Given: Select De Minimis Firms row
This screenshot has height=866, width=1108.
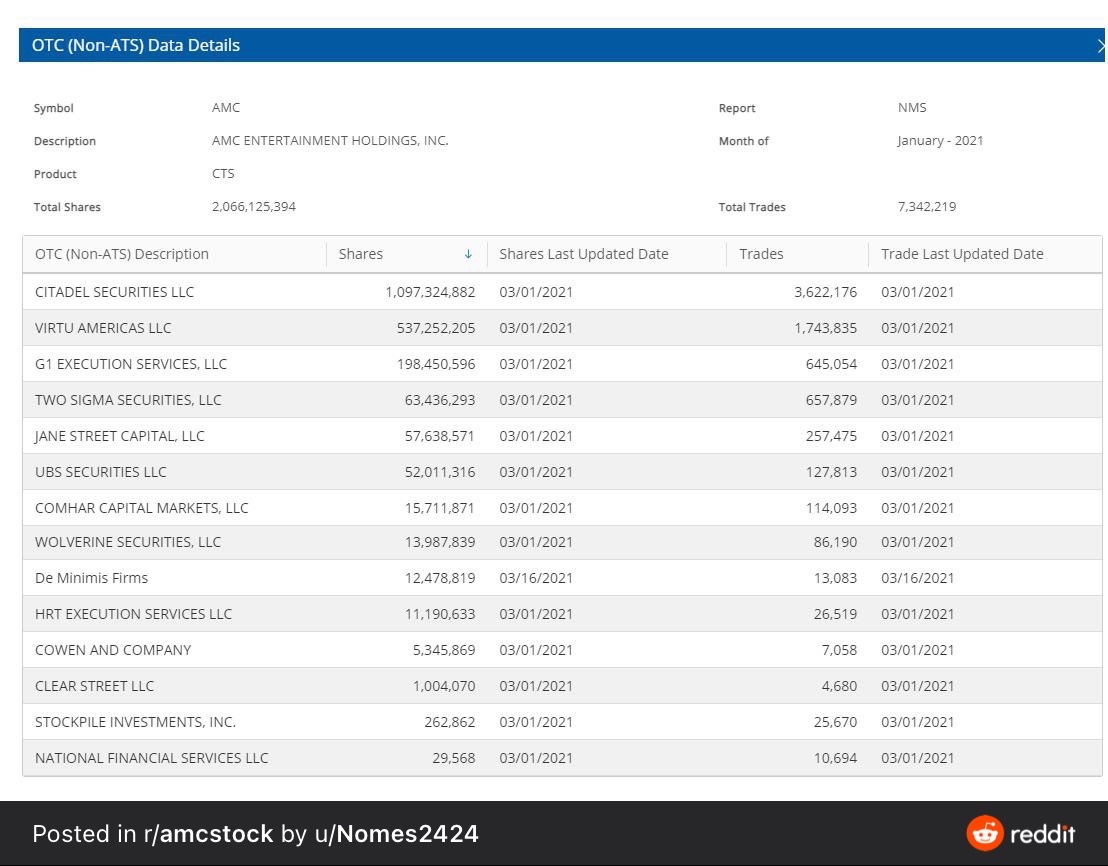Looking at the screenshot, I should tap(562, 578).
